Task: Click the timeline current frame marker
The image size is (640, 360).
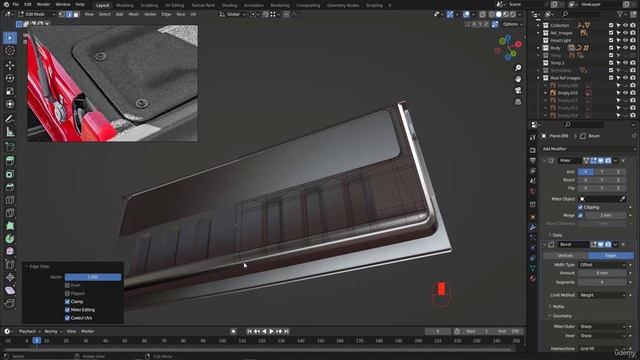Action: pyautogui.click(x=37, y=340)
